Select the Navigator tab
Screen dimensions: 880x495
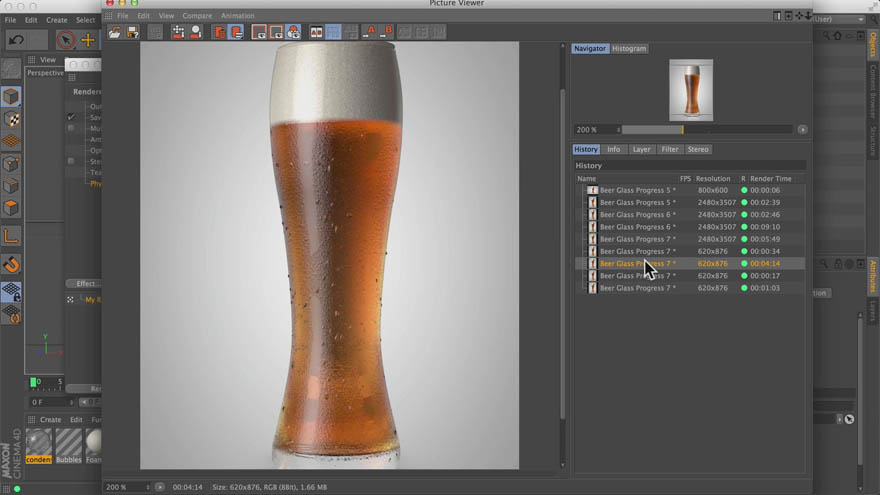tap(590, 49)
